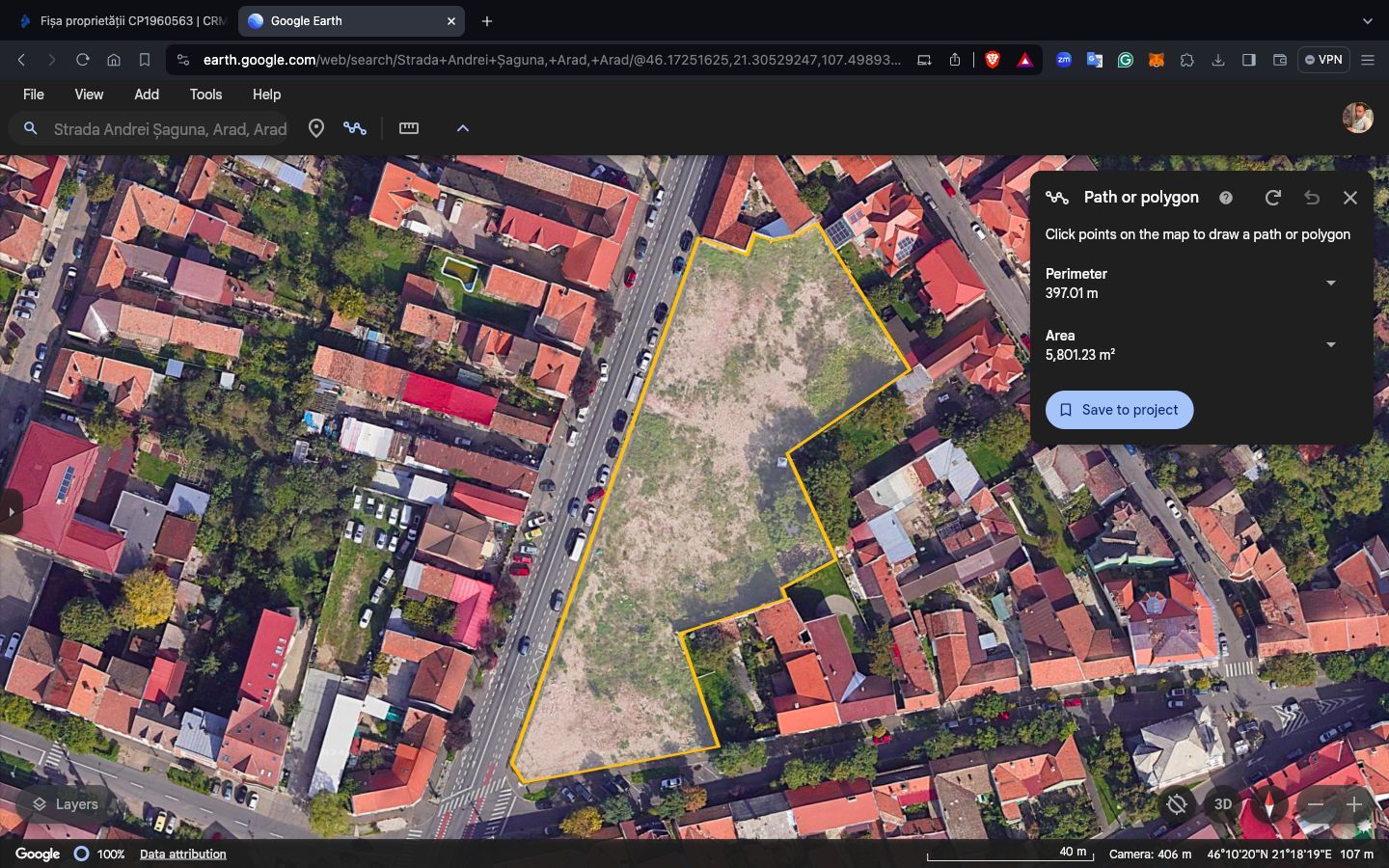Click Save to project button
Viewport: 1389px width, 868px height.
(x=1119, y=410)
